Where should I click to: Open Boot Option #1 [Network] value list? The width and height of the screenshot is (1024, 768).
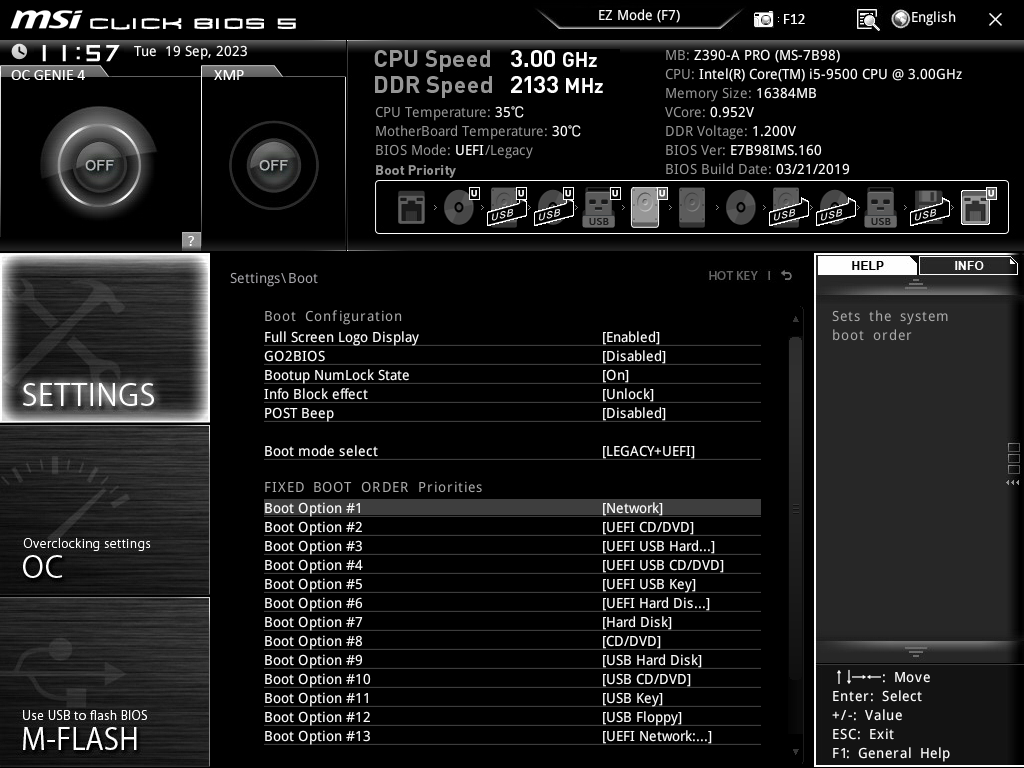click(632, 508)
